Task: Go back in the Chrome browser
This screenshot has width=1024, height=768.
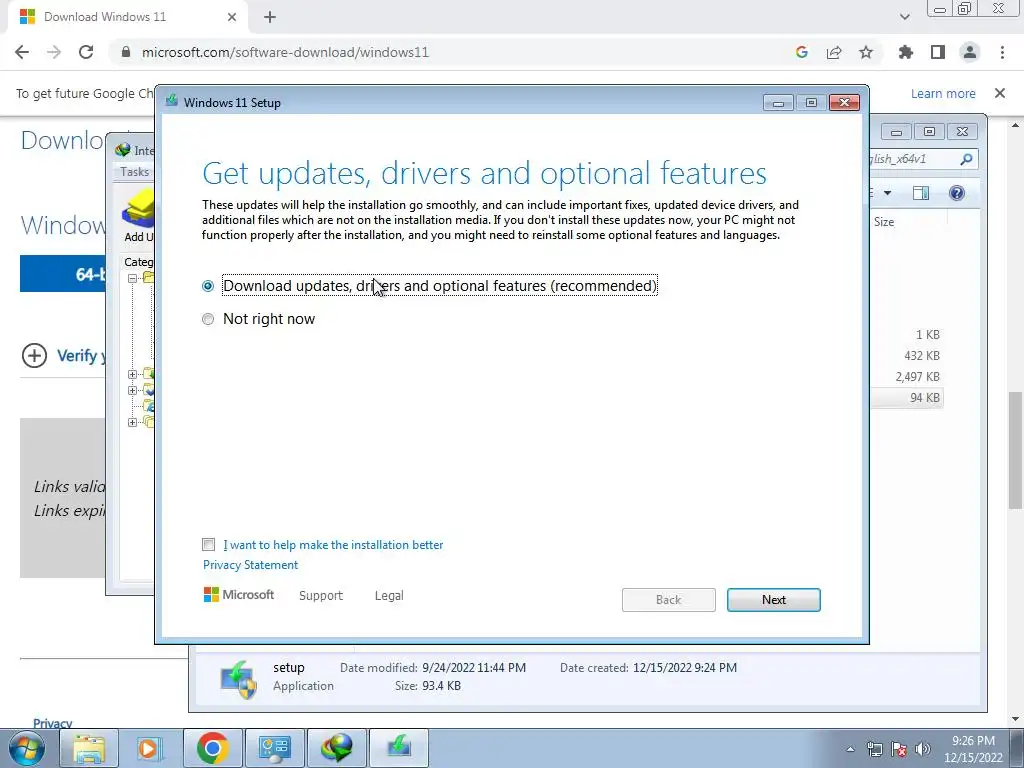Action: pos(22,52)
